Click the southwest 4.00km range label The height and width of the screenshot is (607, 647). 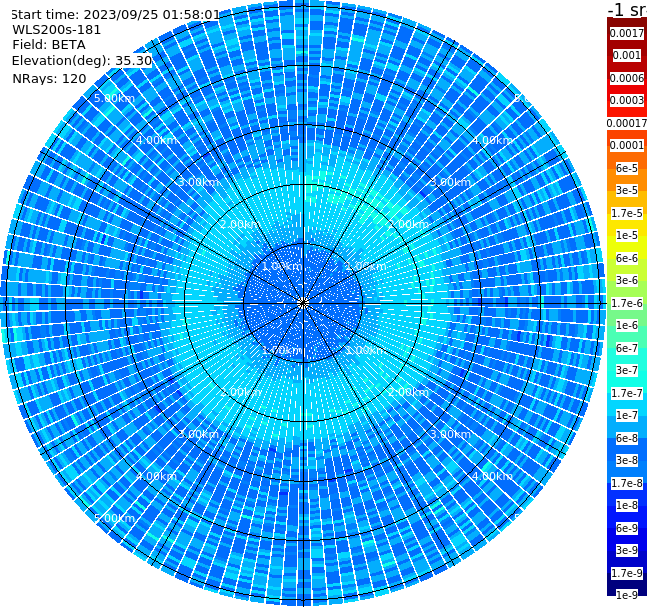(x=156, y=476)
